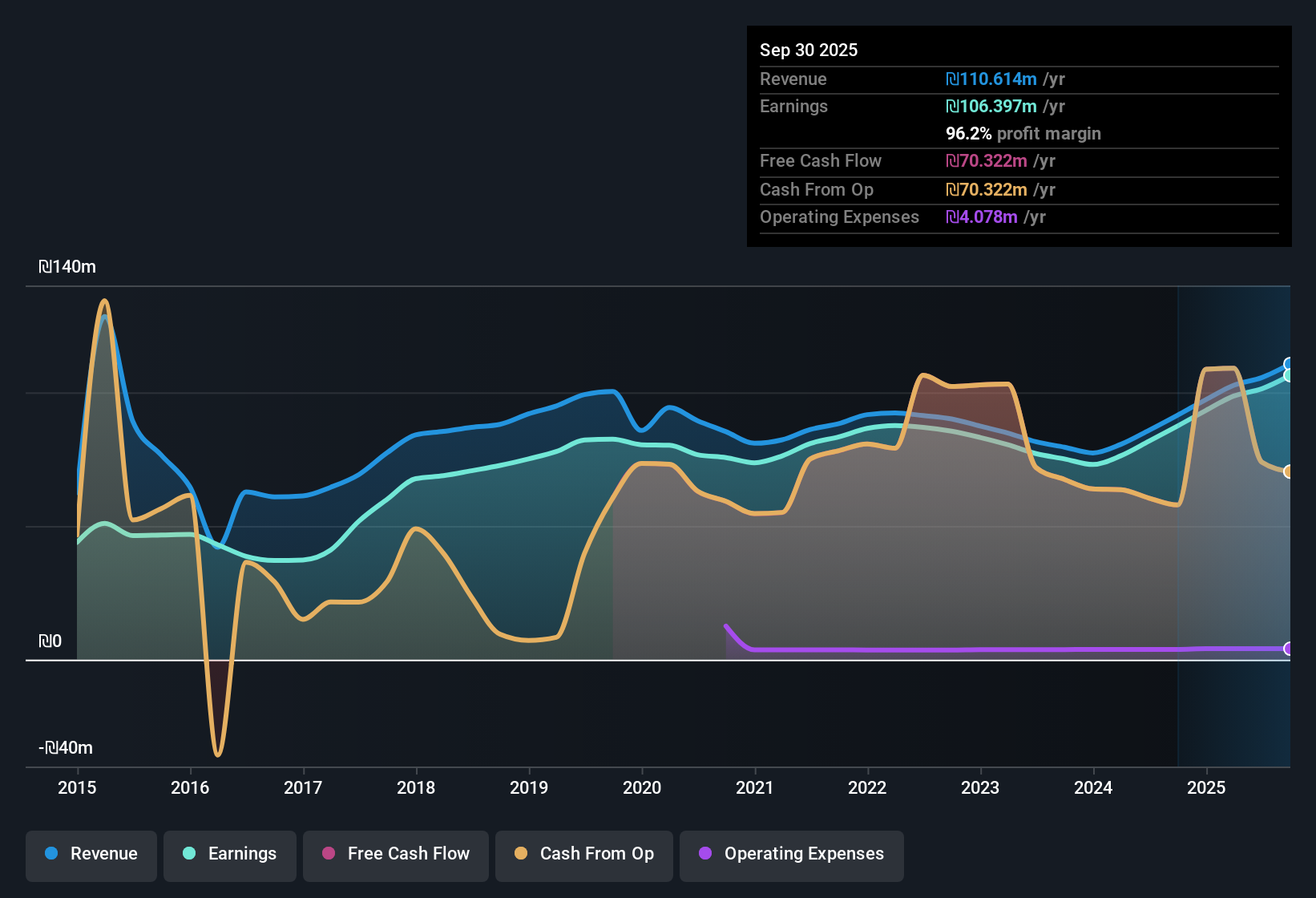This screenshot has width=1316, height=898.
Task: Select the Sep 30 2025 tooltip header
Action: click(x=809, y=50)
